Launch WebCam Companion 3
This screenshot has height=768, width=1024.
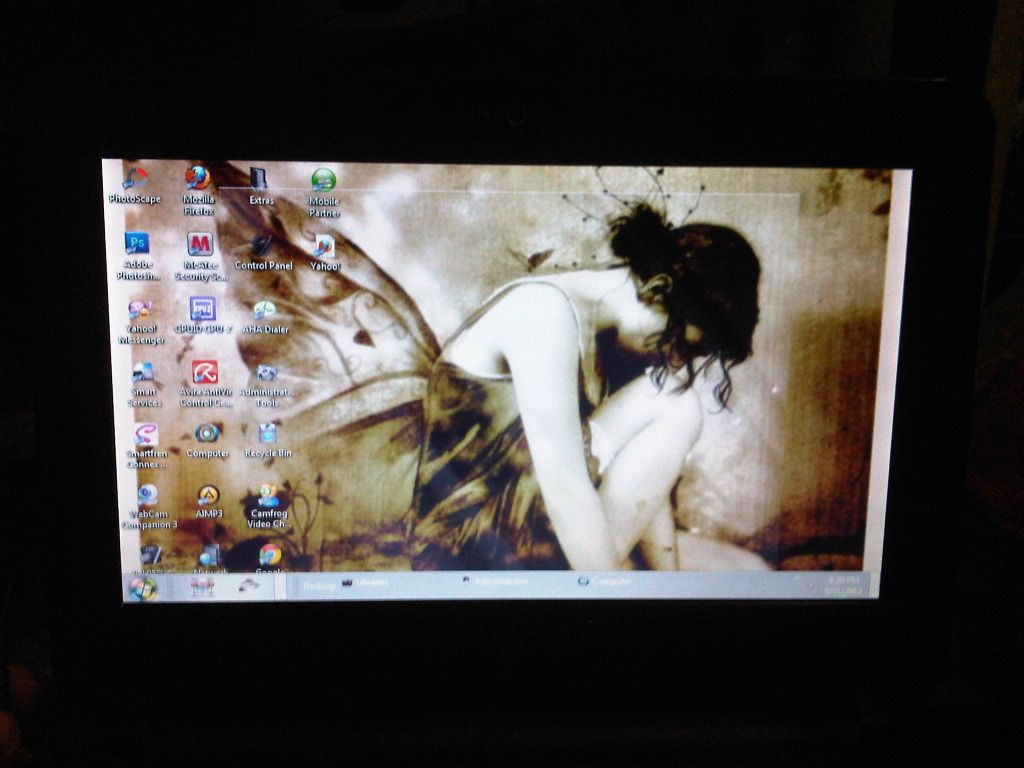[149, 507]
